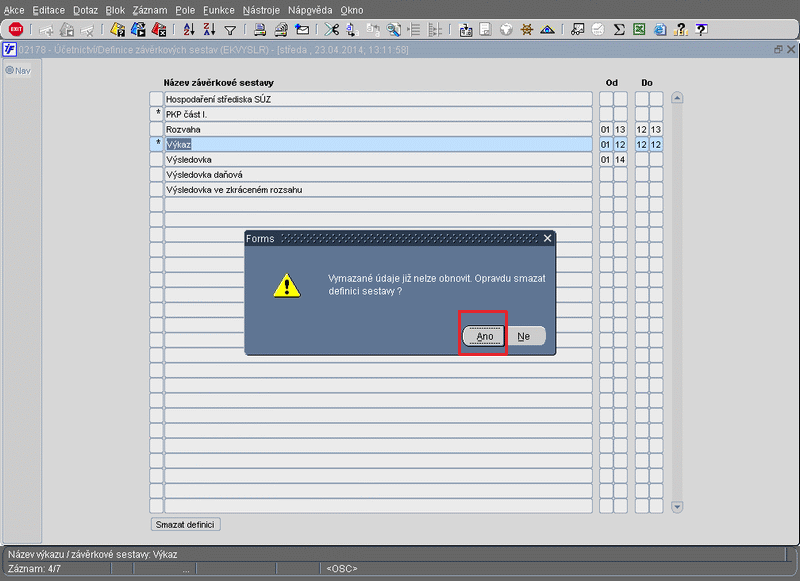
Task: Click the blue triangle ruler icon
Action: point(547,30)
